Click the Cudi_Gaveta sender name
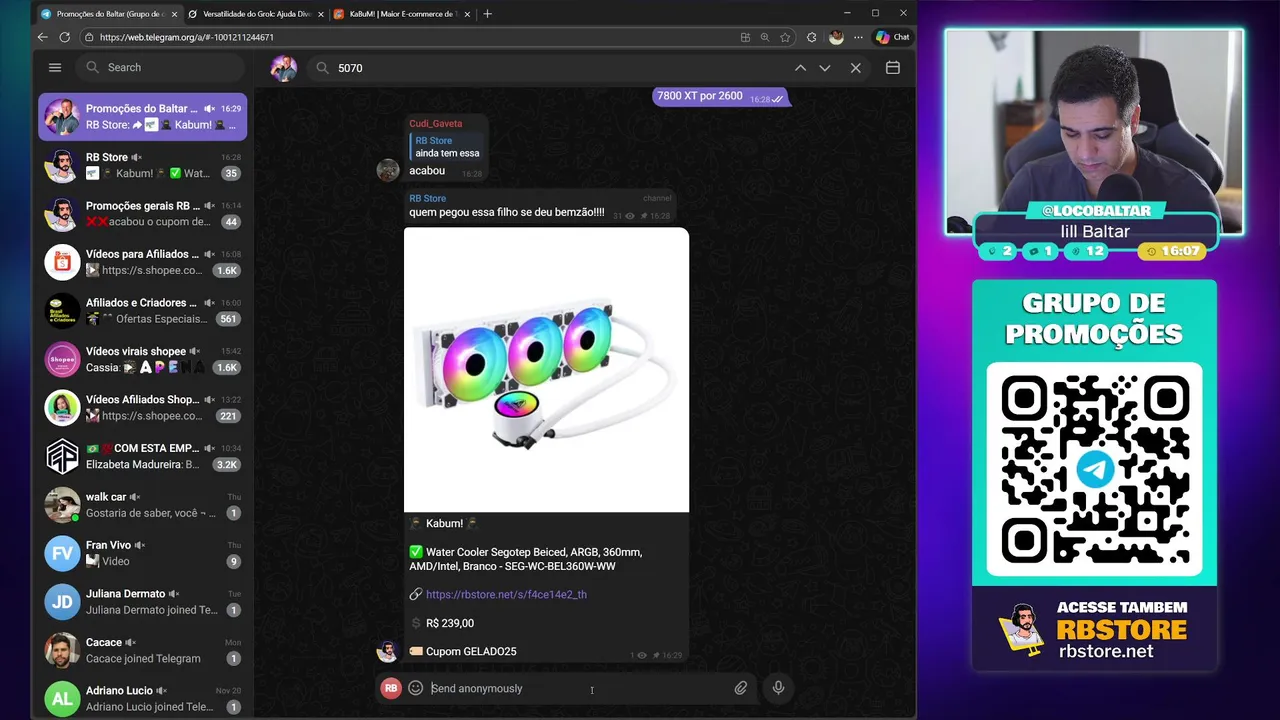 click(x=435, y=124)
